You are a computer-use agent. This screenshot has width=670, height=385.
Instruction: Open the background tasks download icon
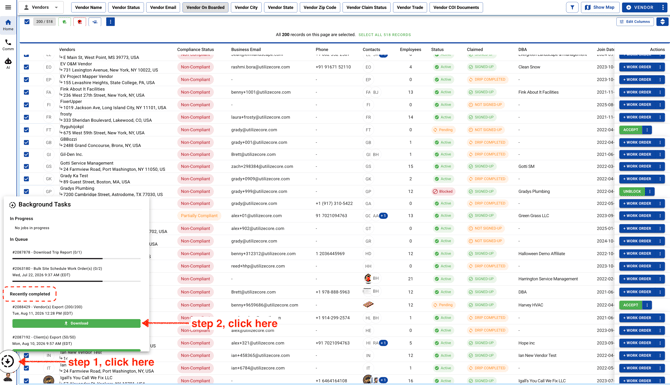pos(8,361)
